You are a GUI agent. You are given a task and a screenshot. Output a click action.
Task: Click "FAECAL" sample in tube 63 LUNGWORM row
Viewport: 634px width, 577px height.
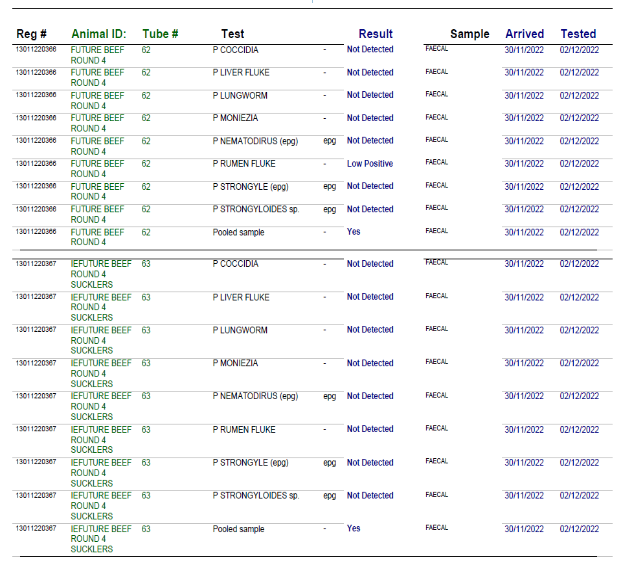click(x=437, y=329)
